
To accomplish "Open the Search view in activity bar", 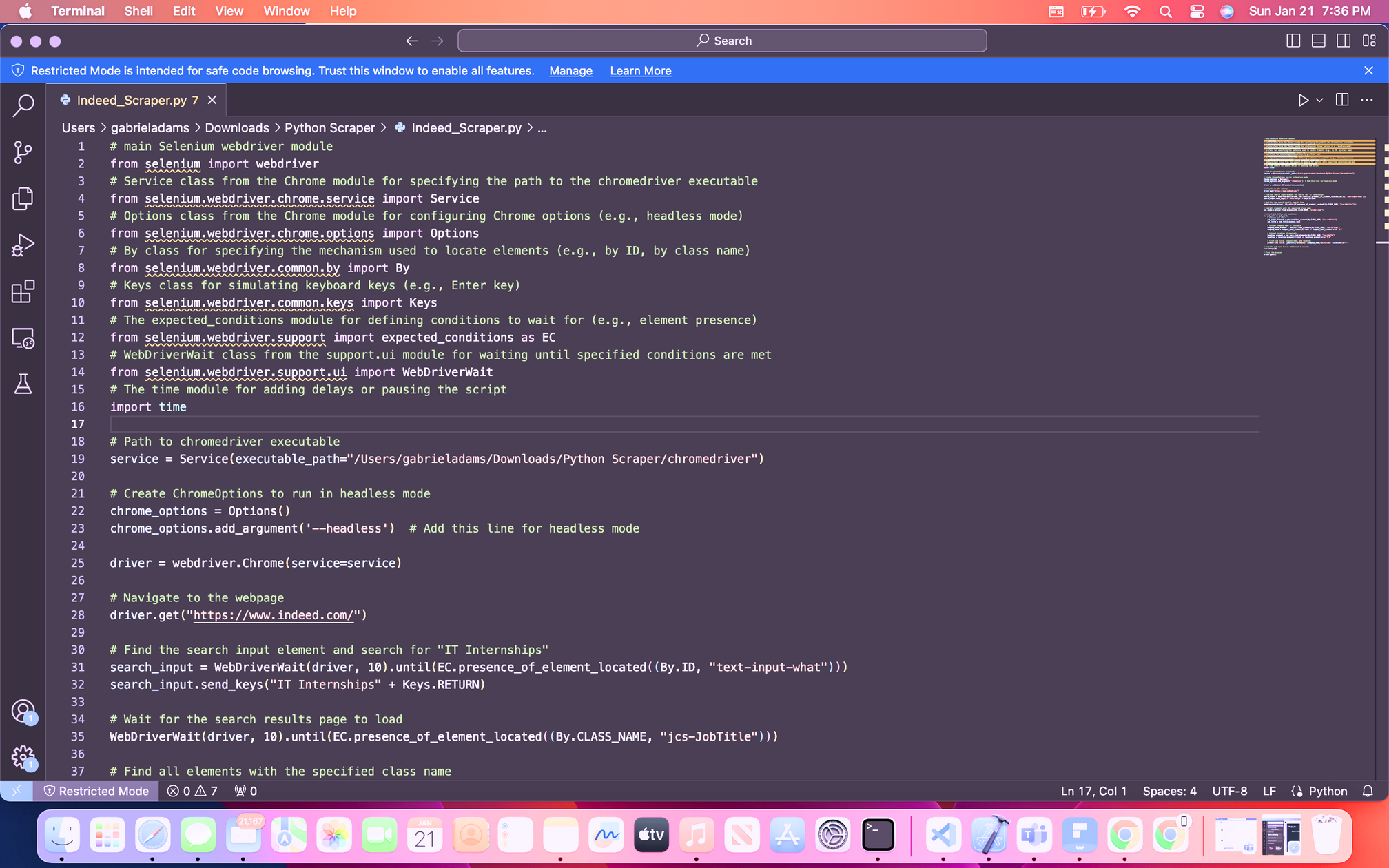I will point(23,105).
